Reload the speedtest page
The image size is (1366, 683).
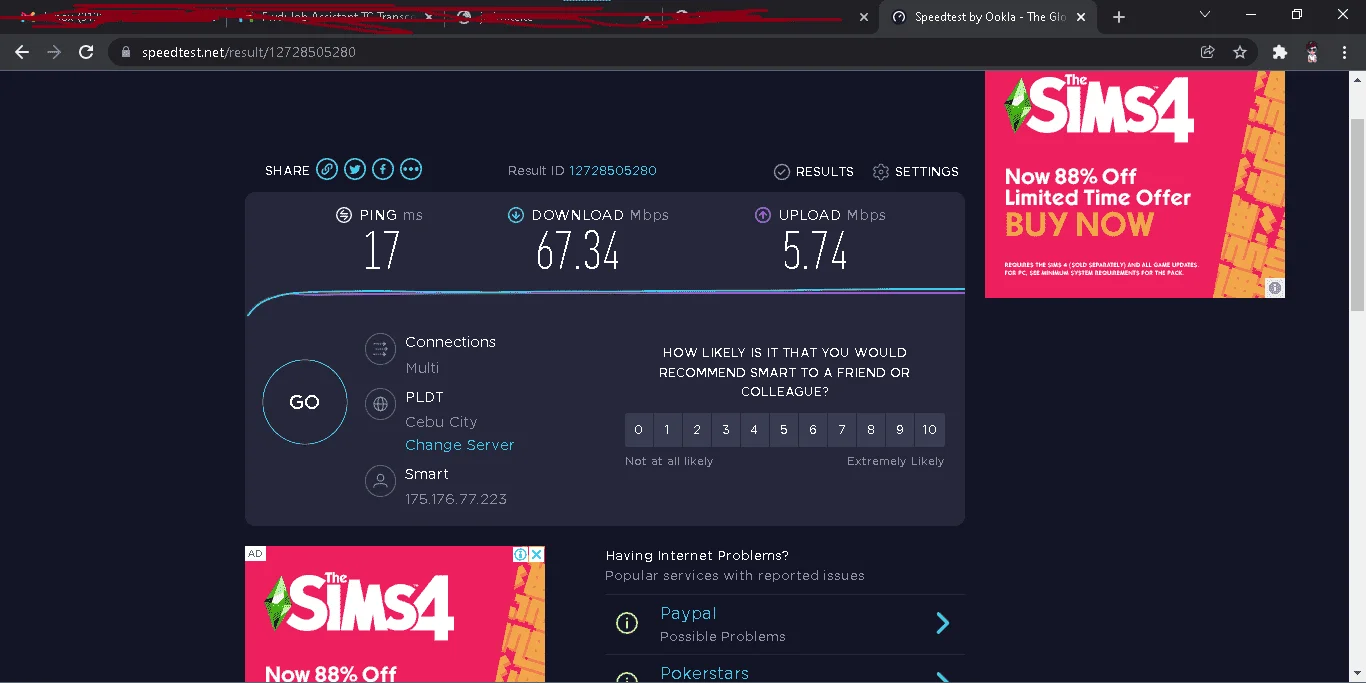(86, 52)
